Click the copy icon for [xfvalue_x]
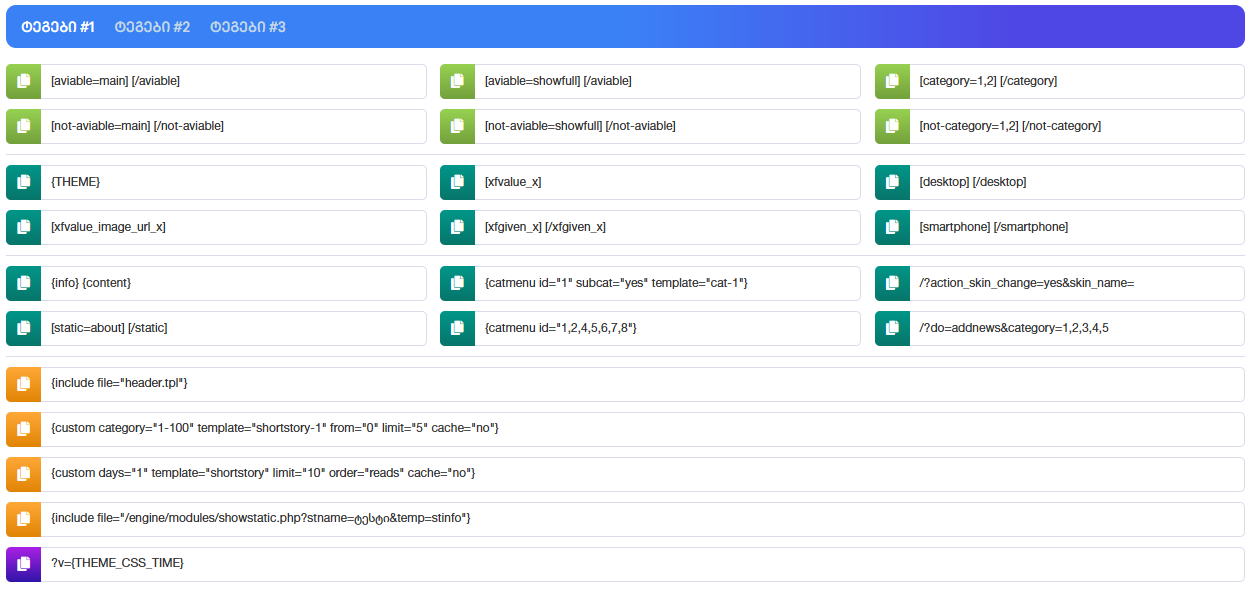1252x590 pixels. (x=458, y=182)
